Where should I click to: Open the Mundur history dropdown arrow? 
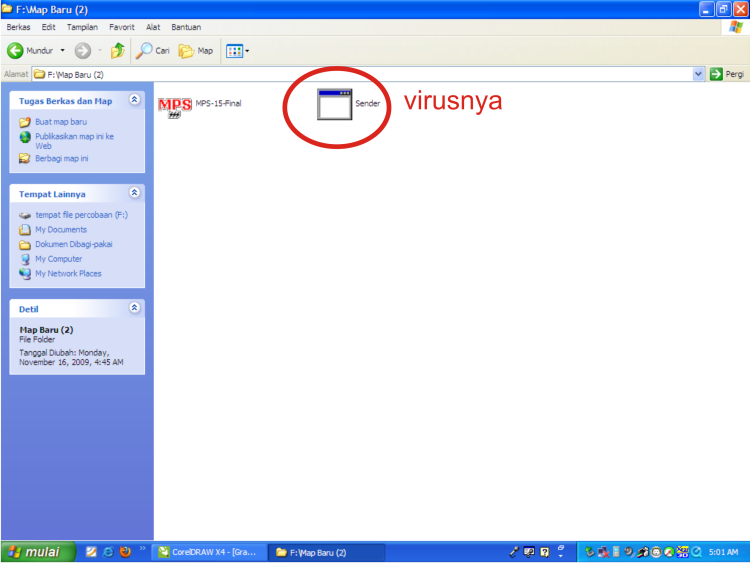click(62, 50)
